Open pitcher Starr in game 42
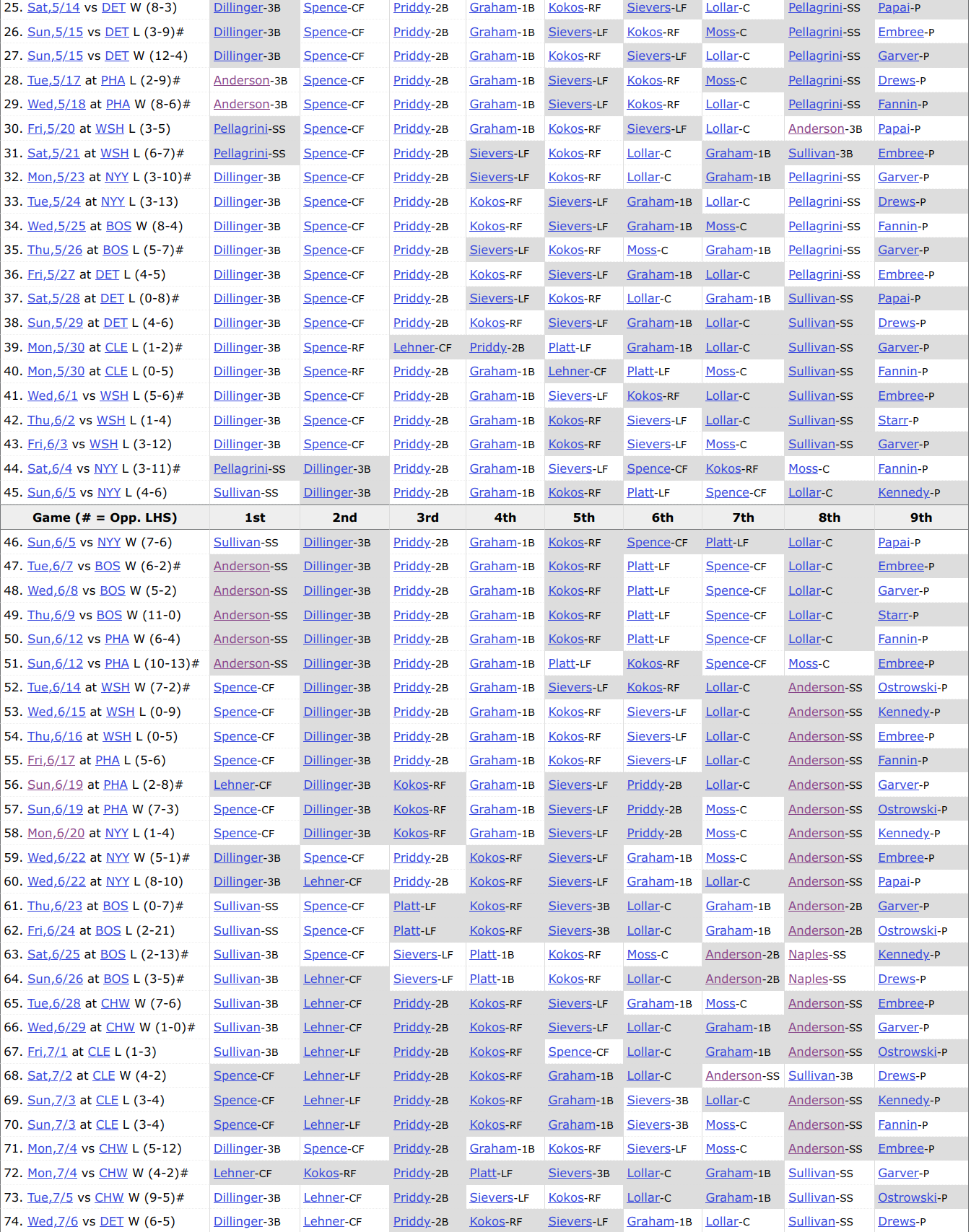 pos(893,421)
